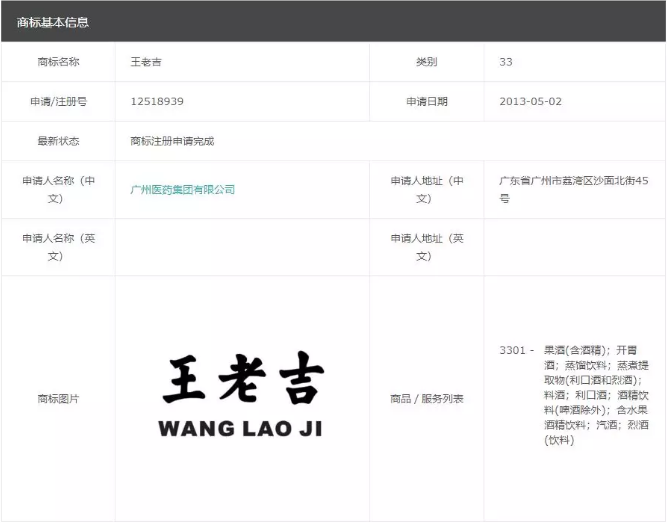Select status text 商标注册申请完成
Viewport: 667px width, 523px height.
172,141
